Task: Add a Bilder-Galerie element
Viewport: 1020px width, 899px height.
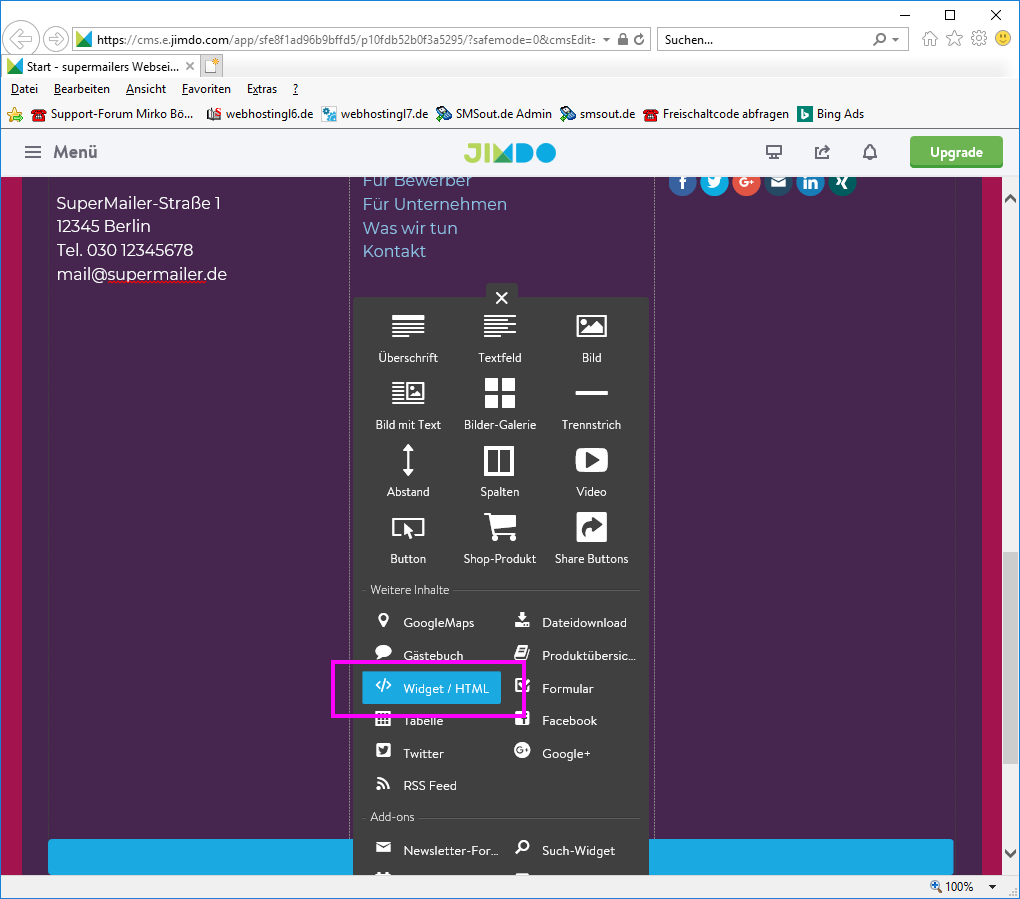Action: [500, 404]
